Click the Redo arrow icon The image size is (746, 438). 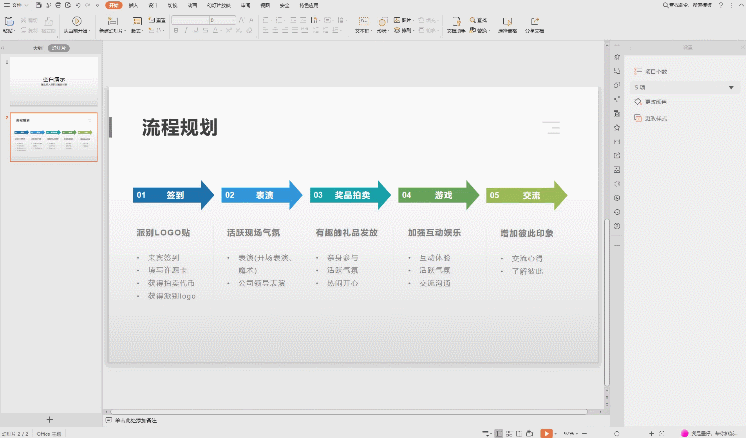(x=88, y=5)
